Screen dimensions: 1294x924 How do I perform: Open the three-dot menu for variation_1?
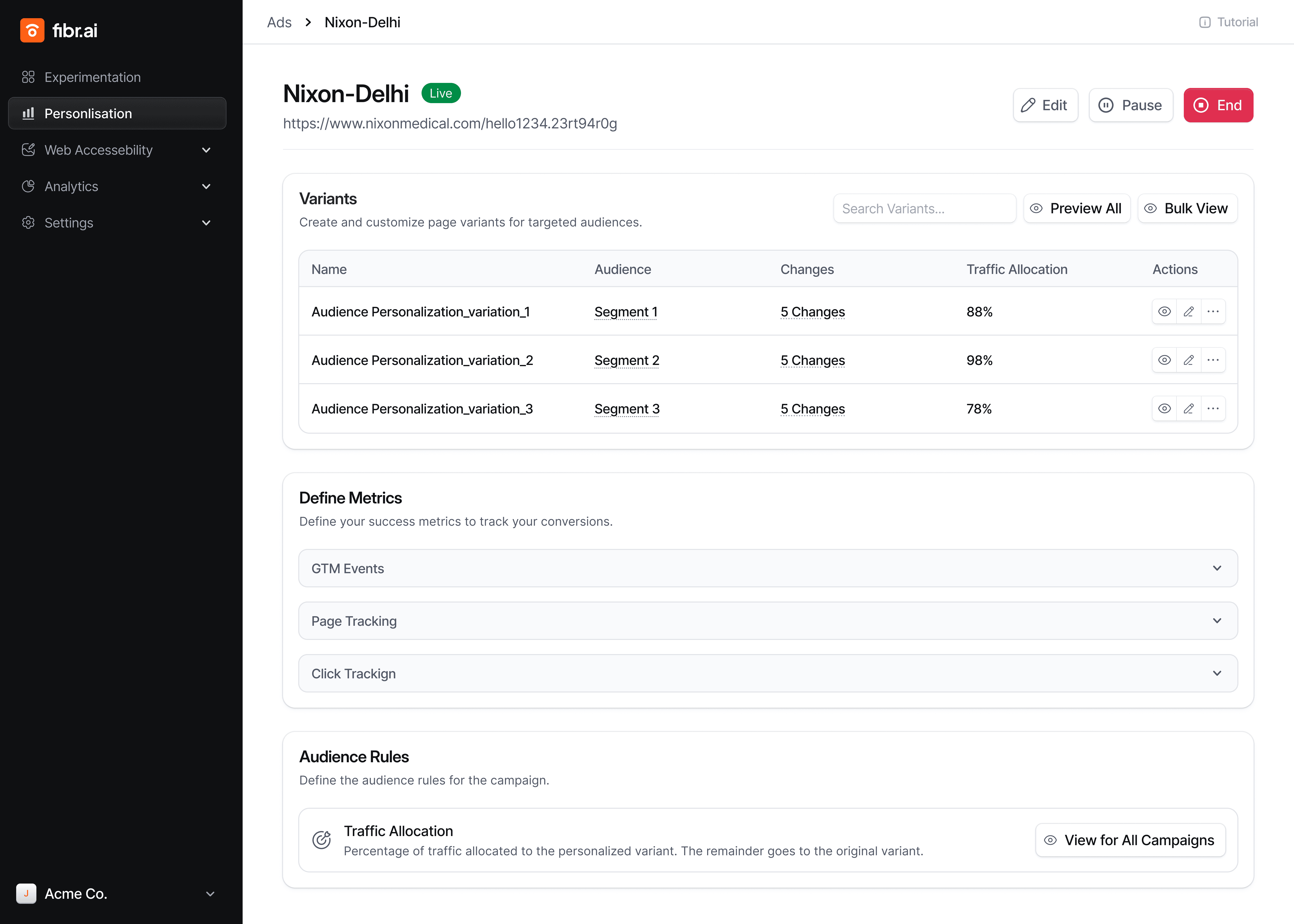tap(1213, 312)
